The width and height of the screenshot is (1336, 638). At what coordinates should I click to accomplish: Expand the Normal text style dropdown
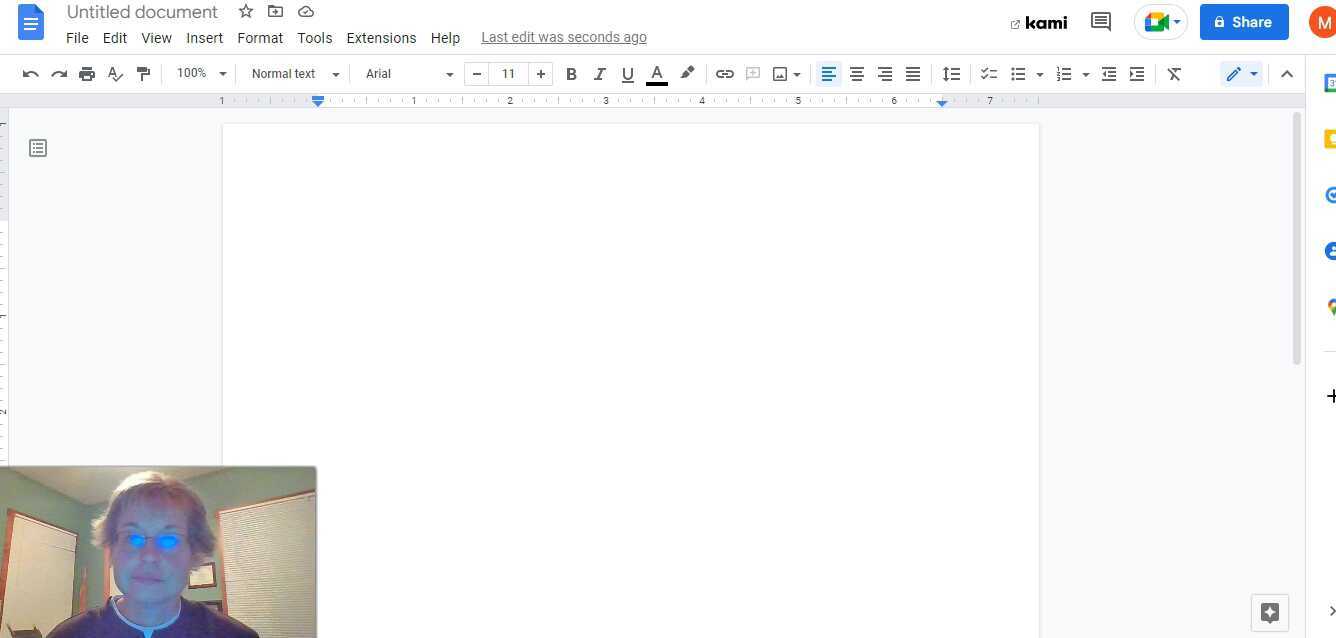pos(295,74)
